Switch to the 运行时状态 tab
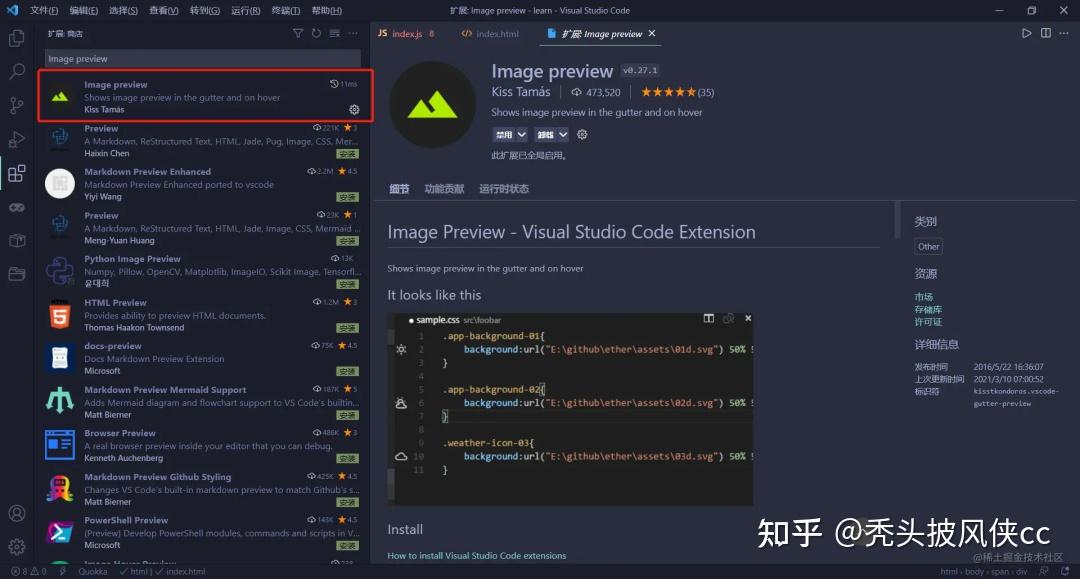 point(504,189)
